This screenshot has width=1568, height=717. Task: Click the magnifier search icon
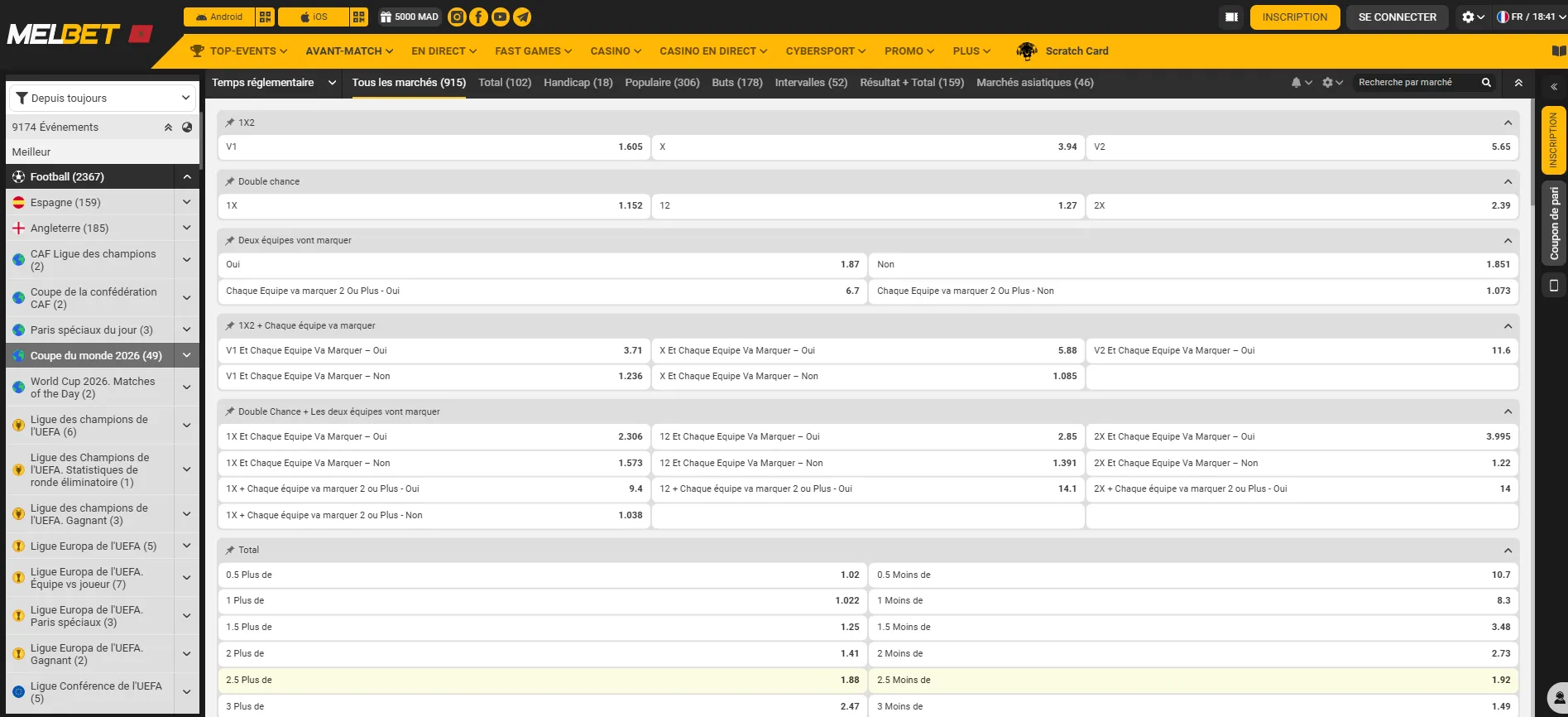[x=1486, y=83]
